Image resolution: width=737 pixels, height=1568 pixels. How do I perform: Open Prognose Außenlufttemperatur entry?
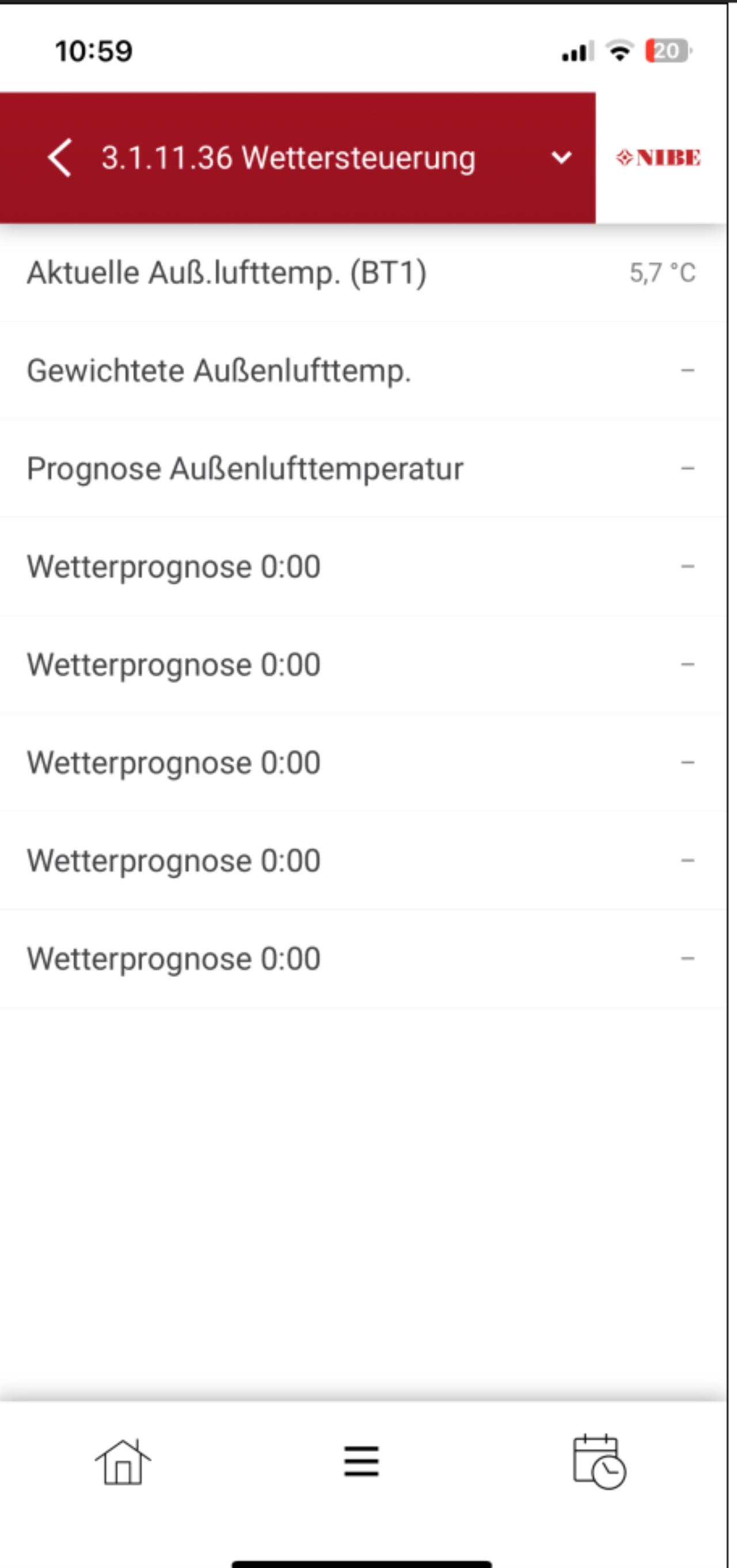coord(363,469)
